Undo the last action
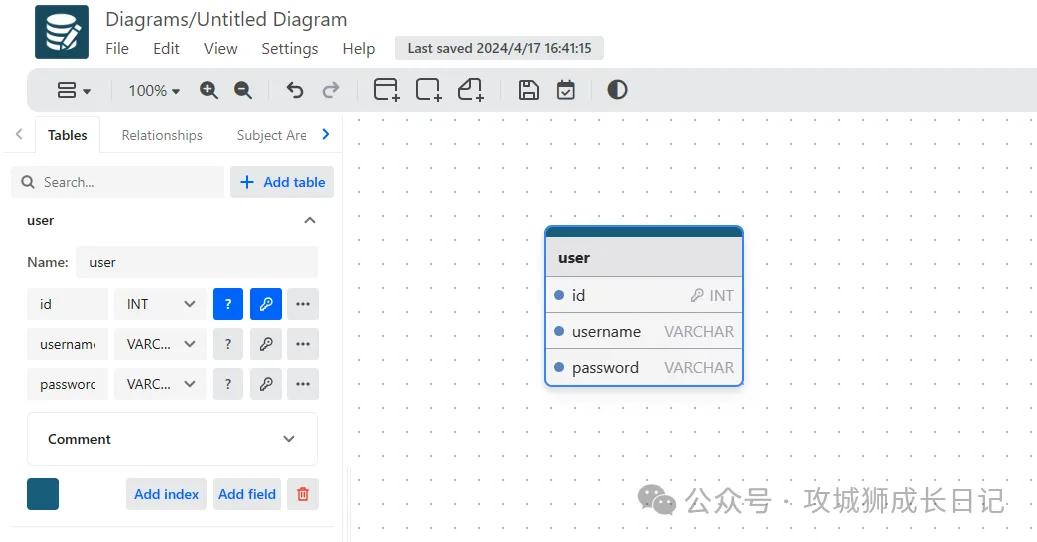 pos(294,90)
